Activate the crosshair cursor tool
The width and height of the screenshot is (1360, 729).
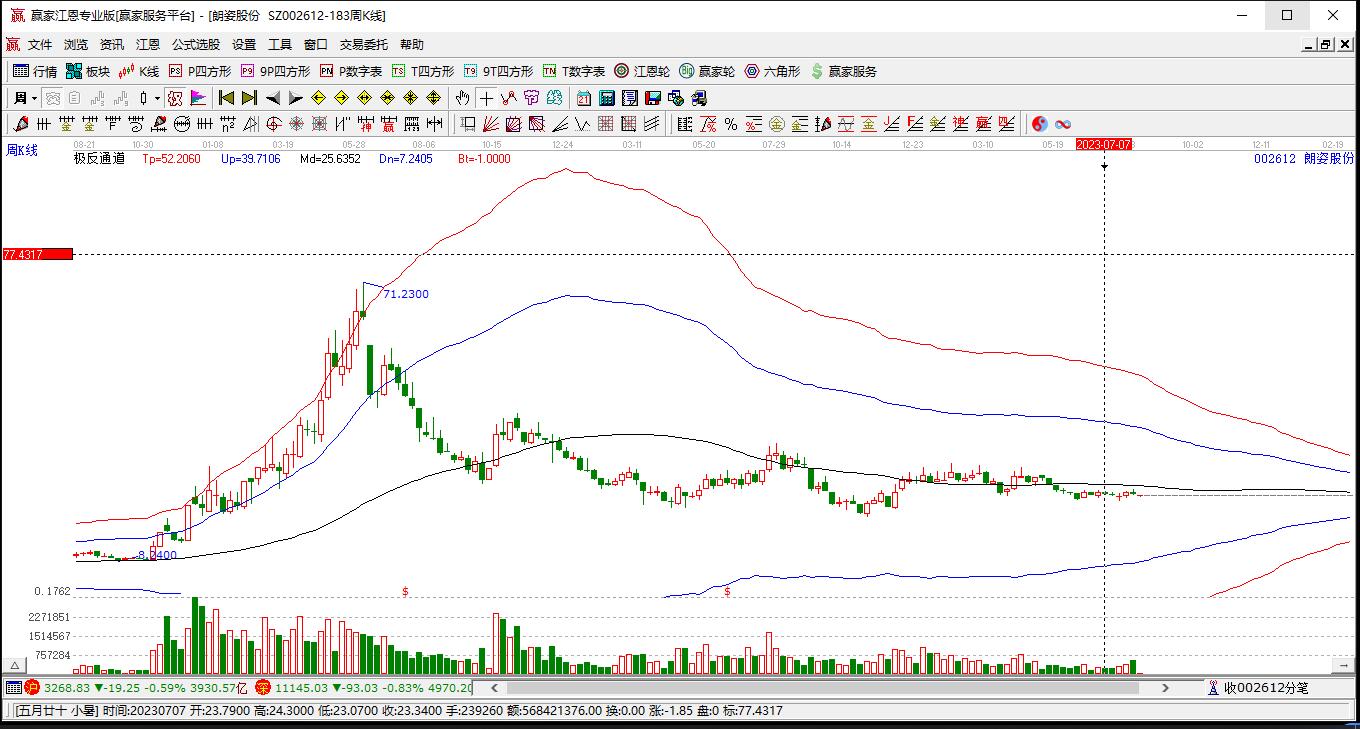click(486, 98)
